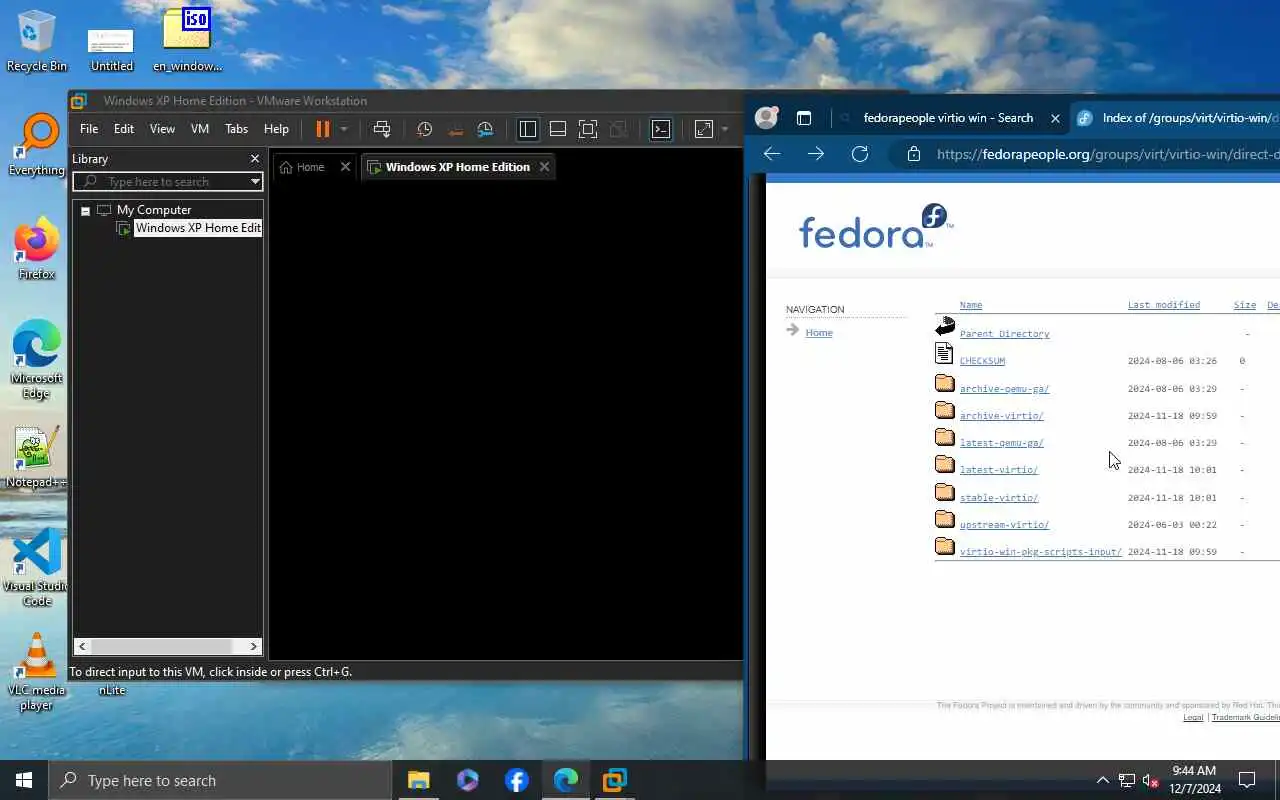This screenshot has height=800, width=1280.
Task: Switch to the Index of /groups/virt tab
Action: click(x=1175, y=118)
